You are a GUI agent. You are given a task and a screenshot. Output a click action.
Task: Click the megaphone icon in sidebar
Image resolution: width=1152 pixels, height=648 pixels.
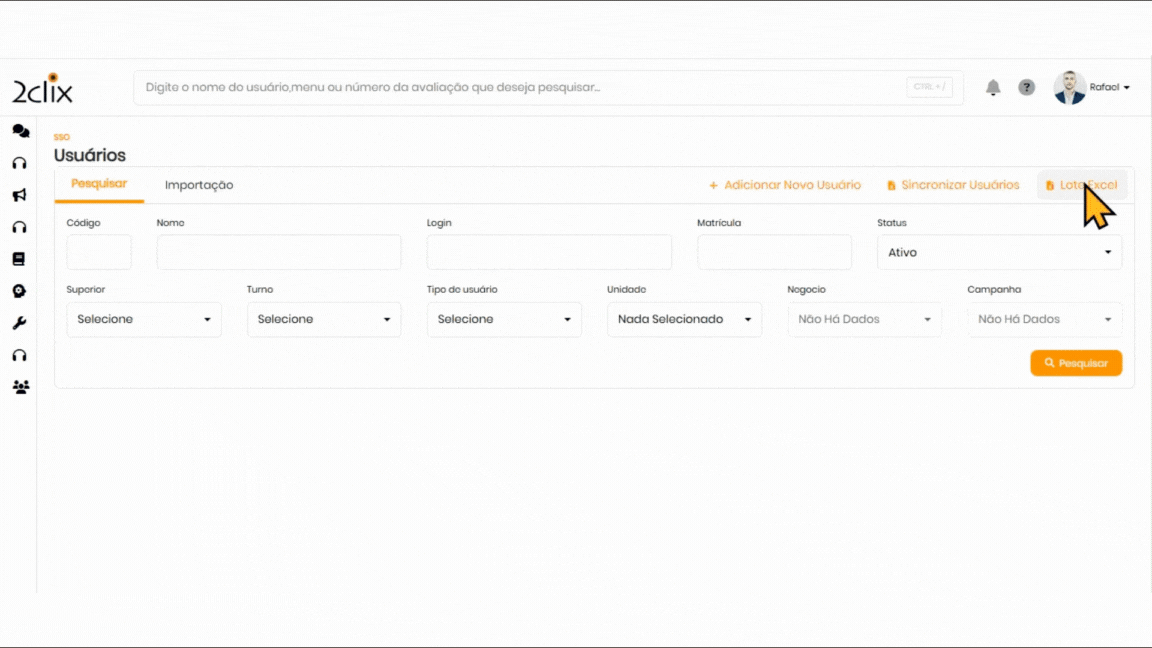pyautogui.click(x=19, y=195)
